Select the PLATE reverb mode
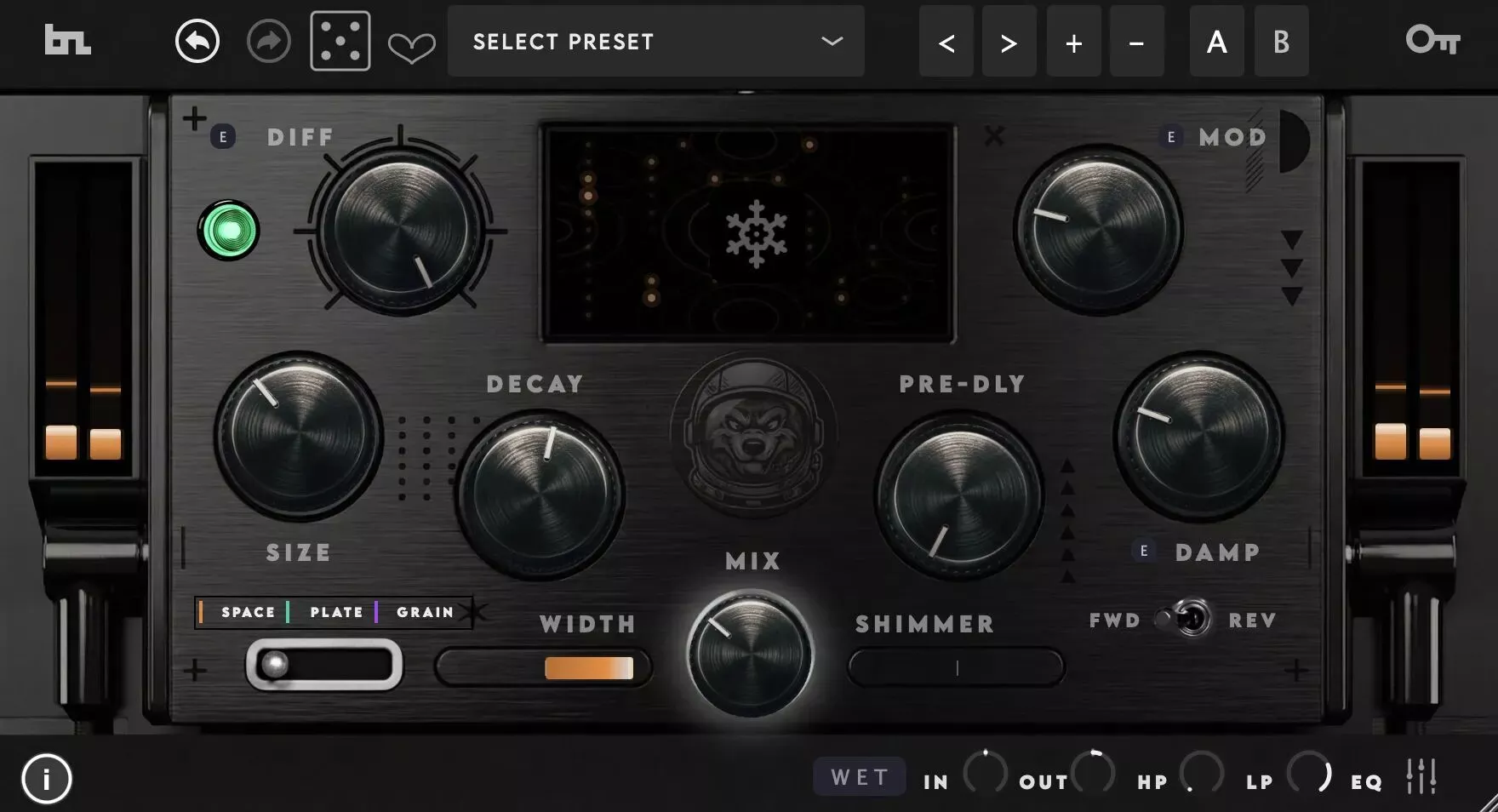This screenshot has width=1498, height=812. [x=339, y=612]
